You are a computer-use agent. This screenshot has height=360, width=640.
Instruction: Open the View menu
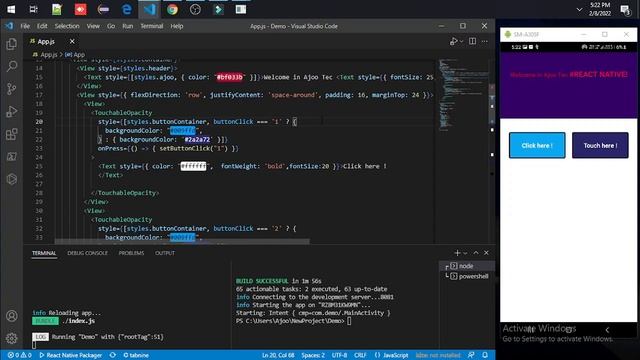tap(93, 26)
